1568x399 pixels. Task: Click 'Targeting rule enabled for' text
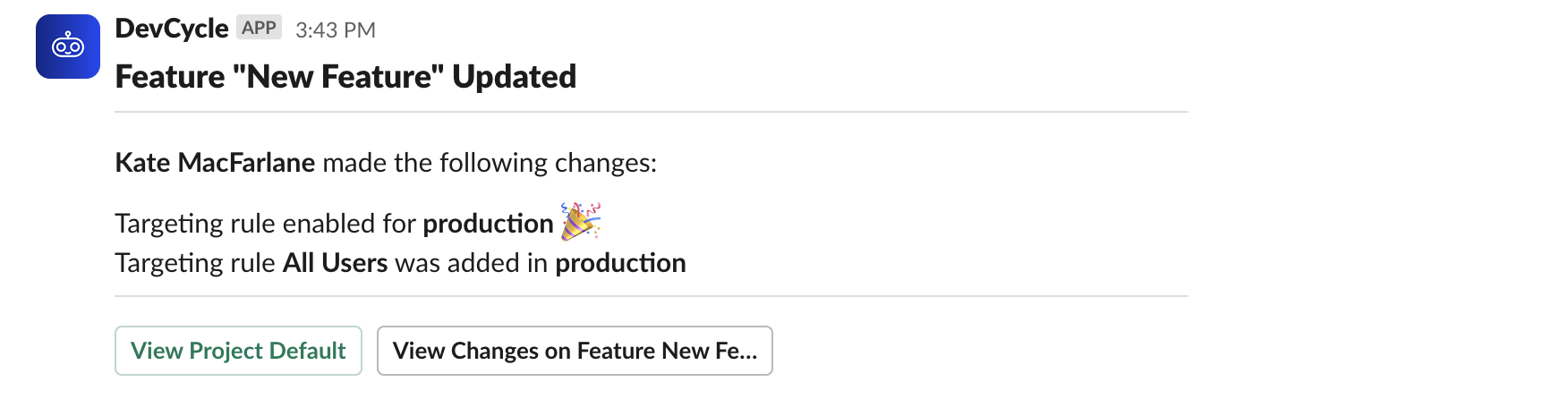pos(266,224)
